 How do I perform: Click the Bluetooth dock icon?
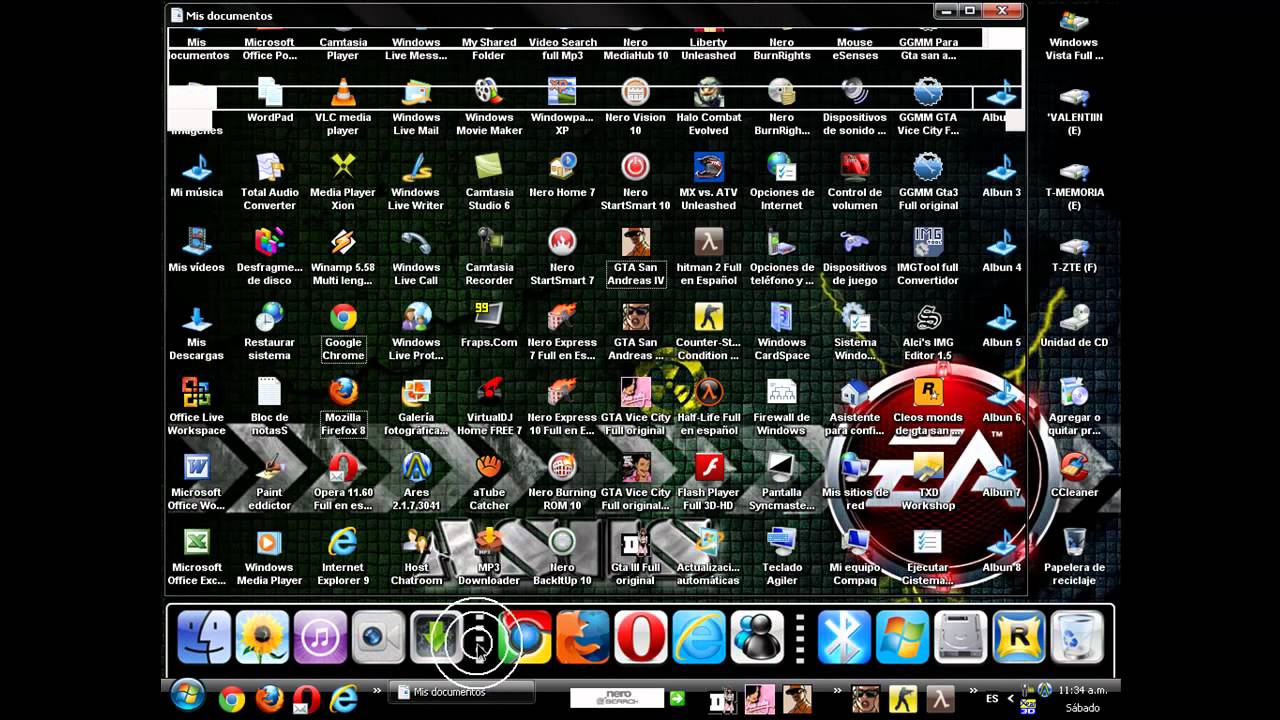[844, 637]
